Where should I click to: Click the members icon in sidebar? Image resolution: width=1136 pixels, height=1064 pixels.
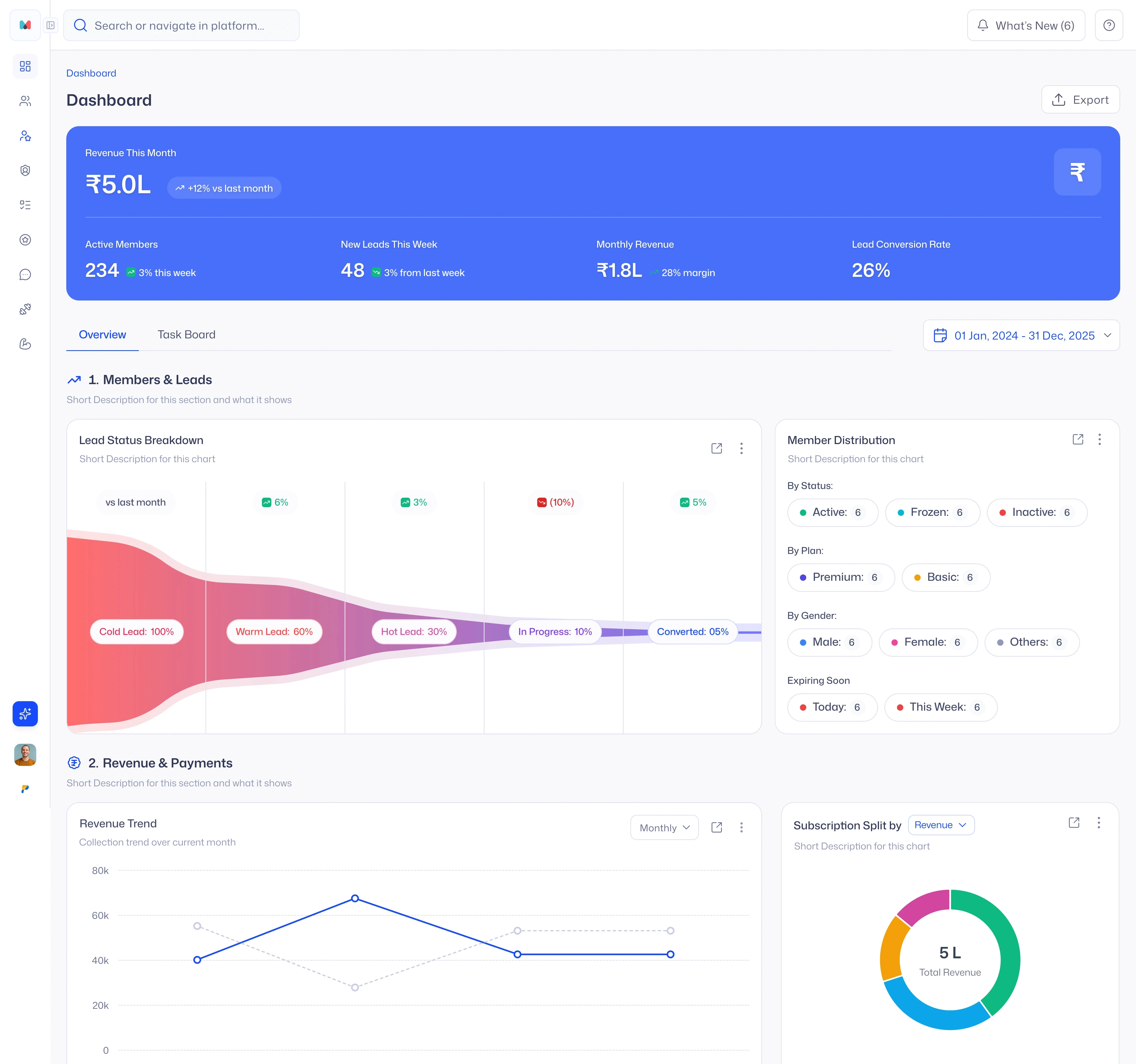click(x=25, y=101)
